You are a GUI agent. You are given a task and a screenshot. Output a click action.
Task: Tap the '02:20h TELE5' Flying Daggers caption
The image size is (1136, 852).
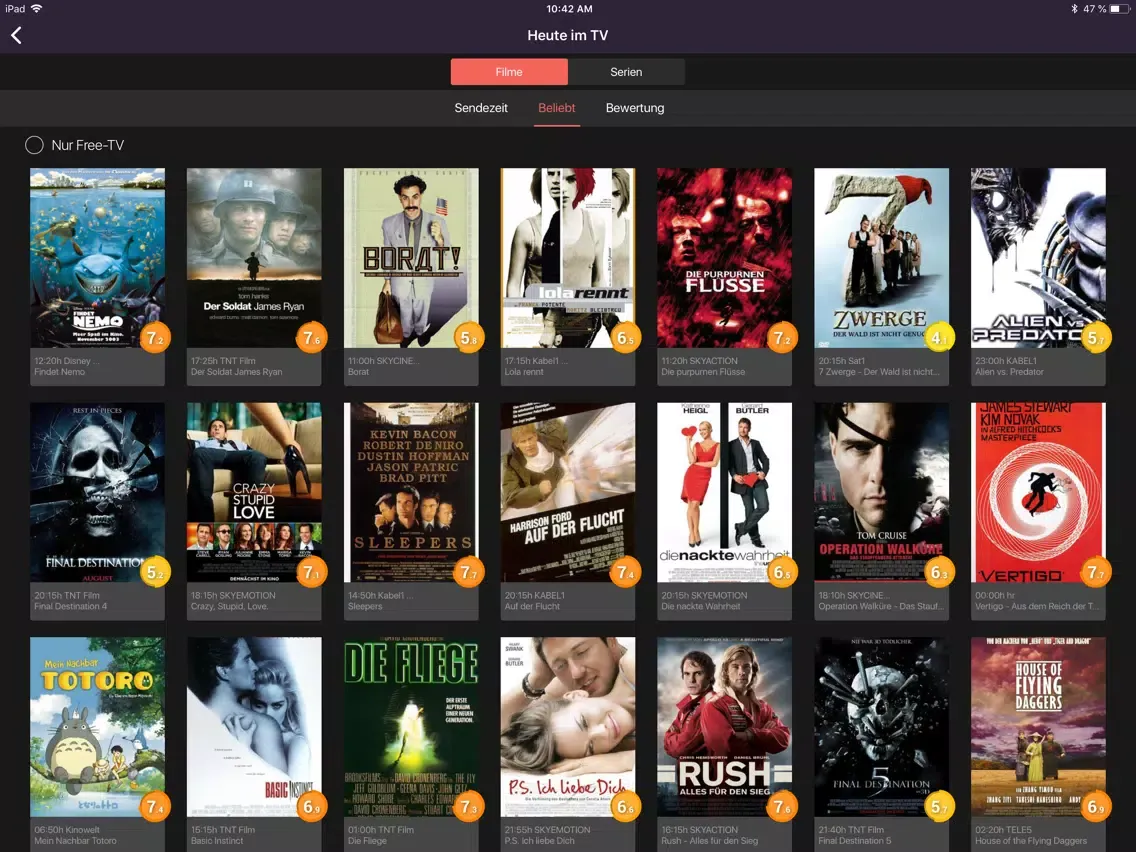[x=1038, y=835]
